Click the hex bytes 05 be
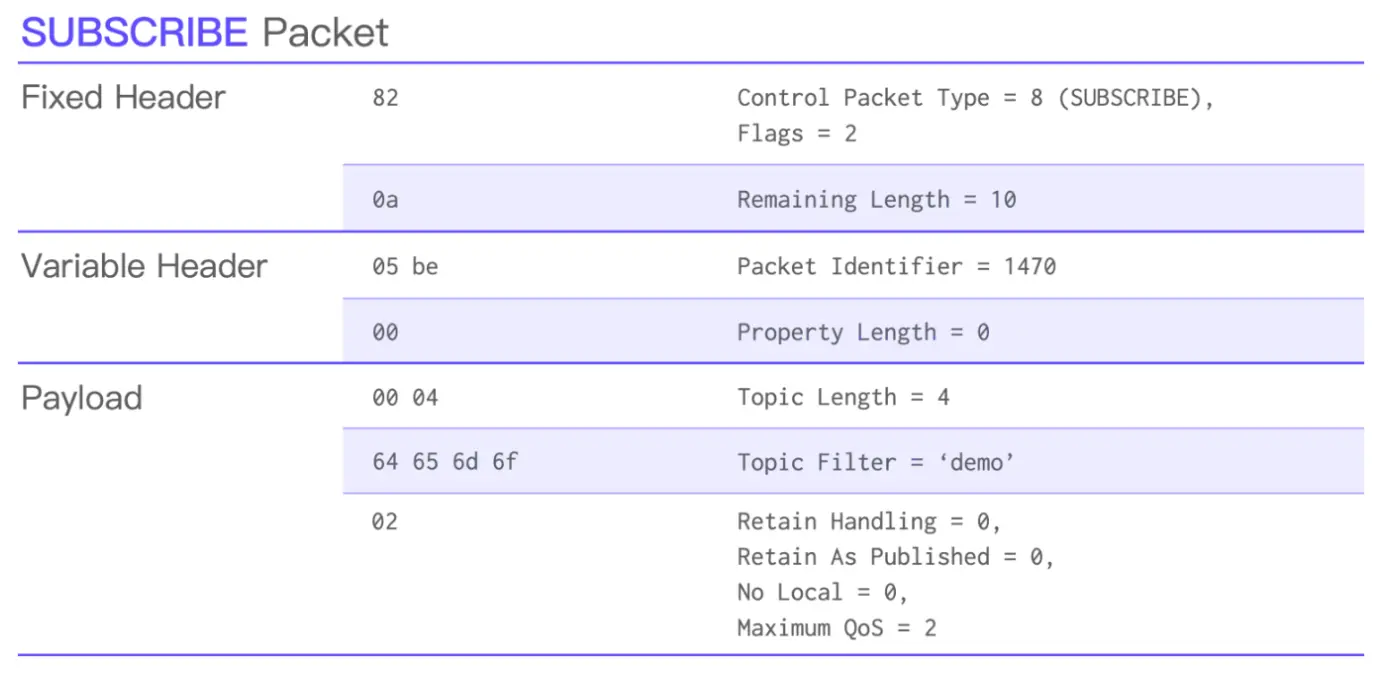The width and height of the screenshot is (1393, 679). (x=405, y=266)
